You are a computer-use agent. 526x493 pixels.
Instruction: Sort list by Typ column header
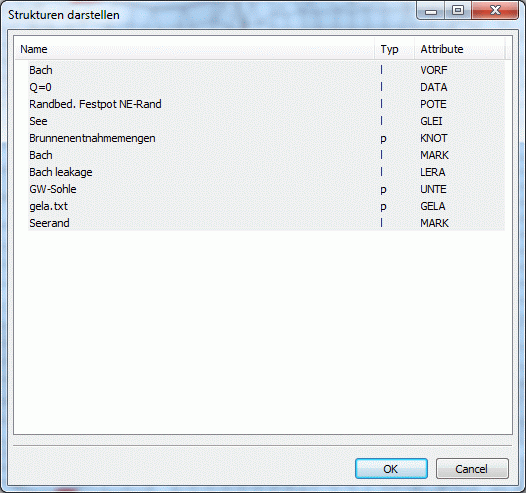pyautogui.click(x=394, y=49)
